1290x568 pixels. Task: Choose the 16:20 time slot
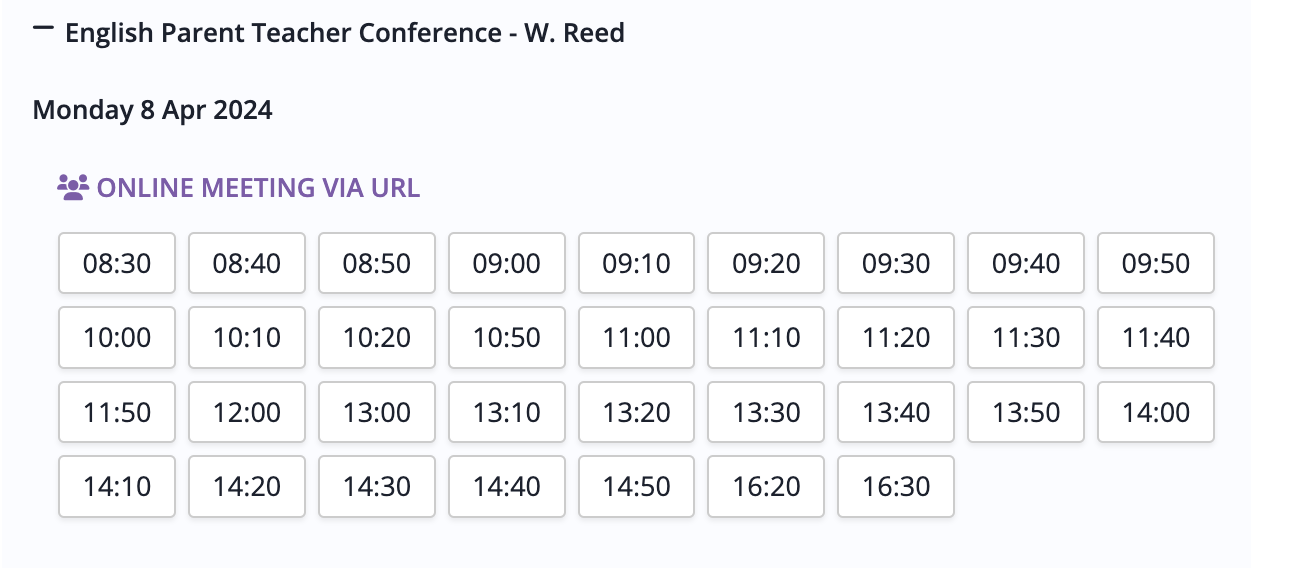[766, 486]
